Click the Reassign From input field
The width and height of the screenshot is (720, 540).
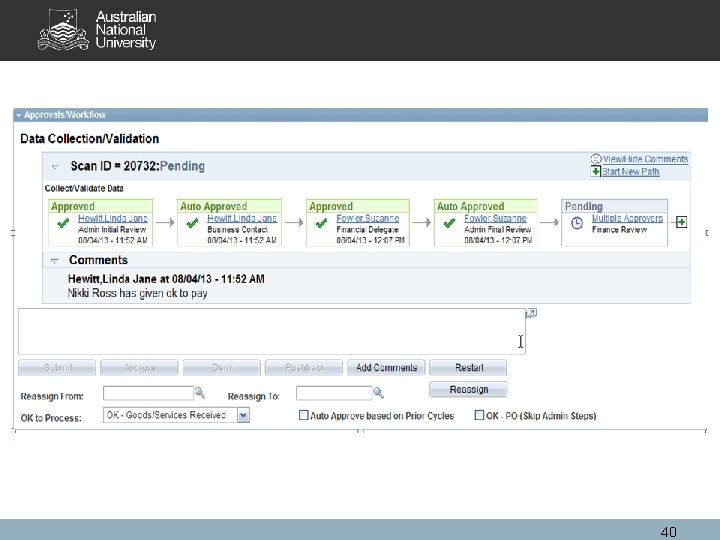[x=148, y=394]
